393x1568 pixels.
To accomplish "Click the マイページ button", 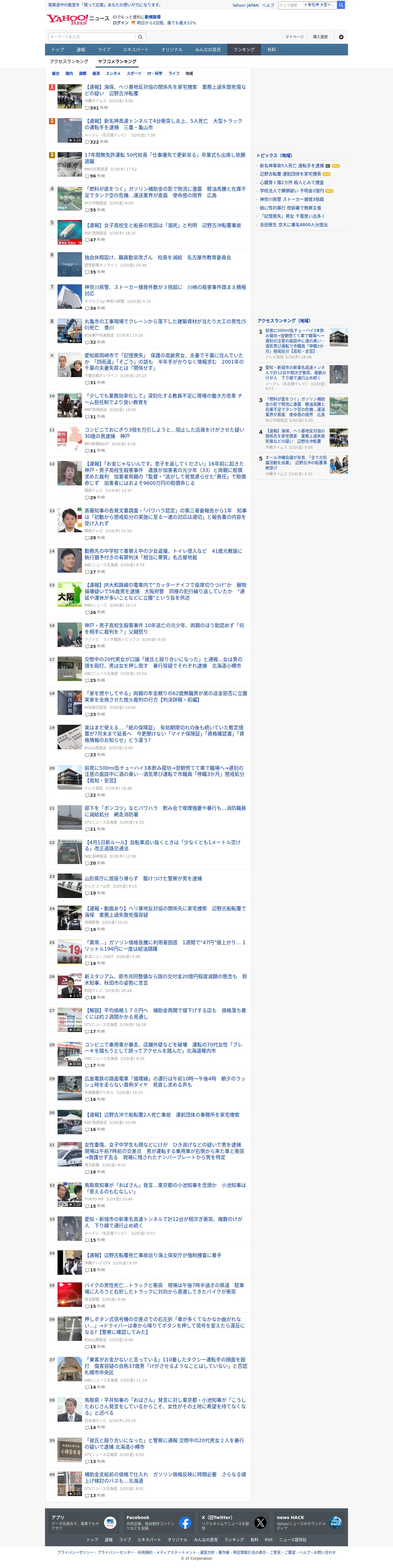I will click(294, 36).
